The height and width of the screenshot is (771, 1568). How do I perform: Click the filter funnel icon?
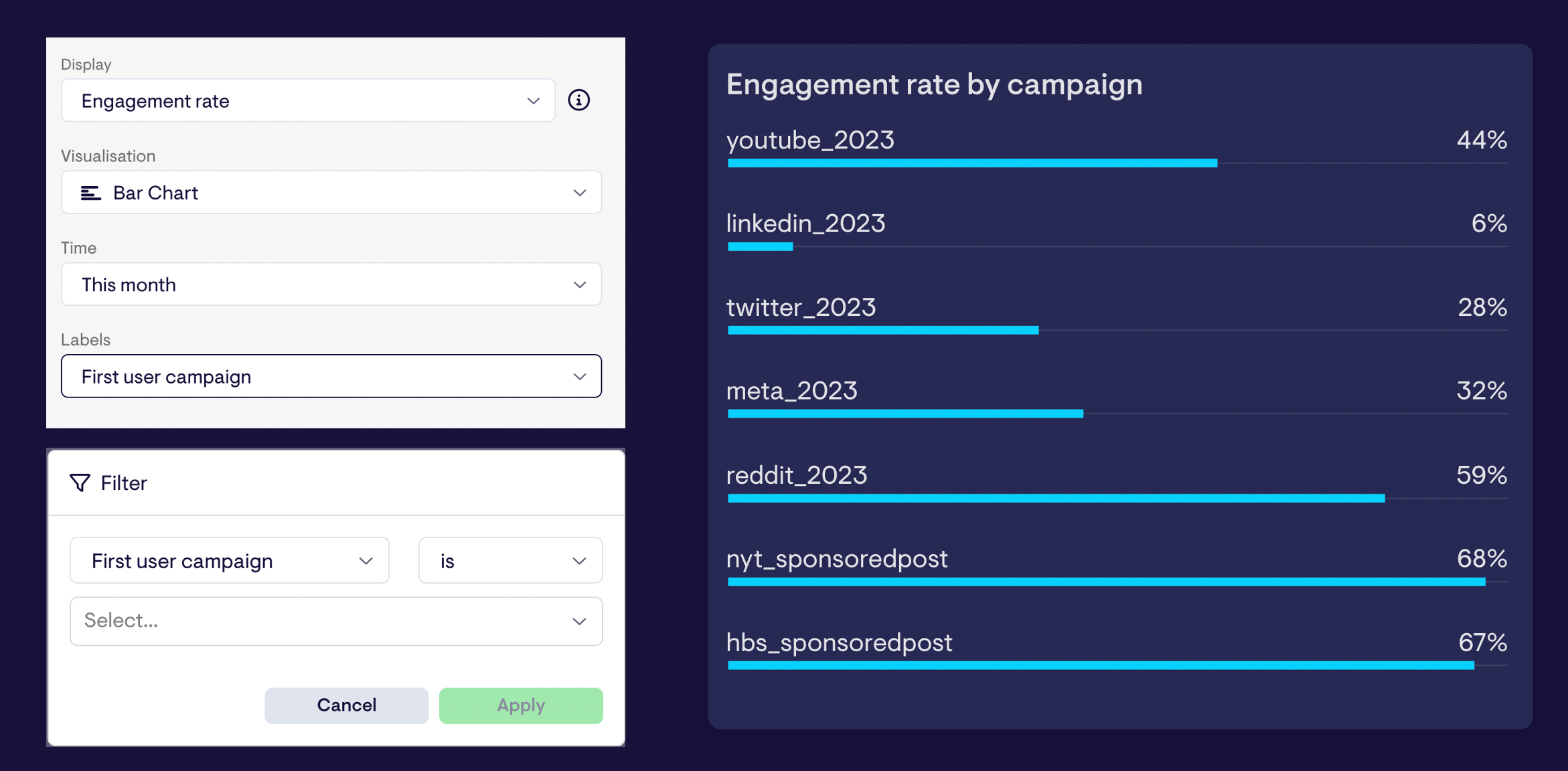(x=81, y=483)
